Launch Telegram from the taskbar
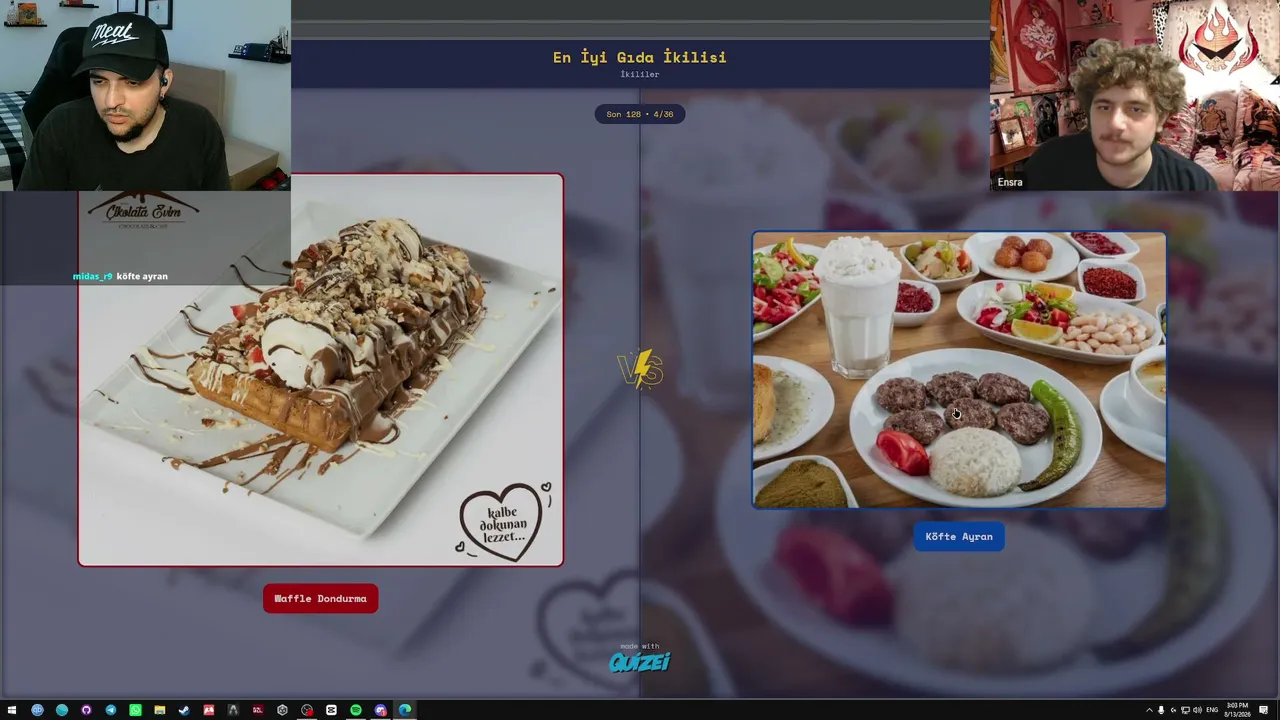This screenshot has height=720, width=1280. click(x=110, y=710)
